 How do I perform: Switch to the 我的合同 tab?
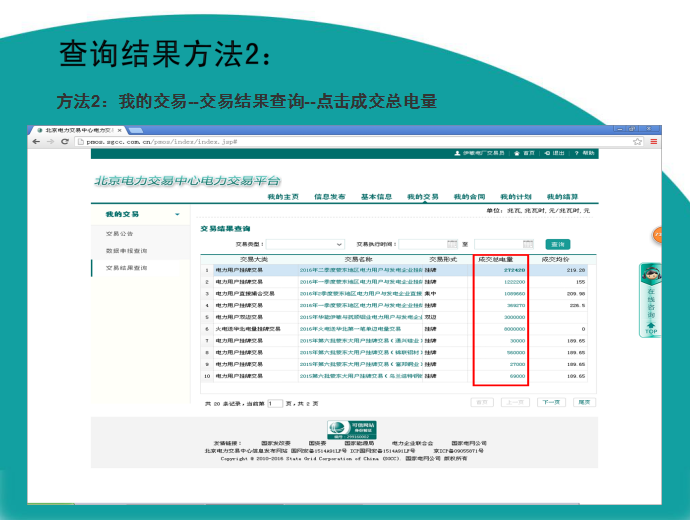(x=468, y=197)
